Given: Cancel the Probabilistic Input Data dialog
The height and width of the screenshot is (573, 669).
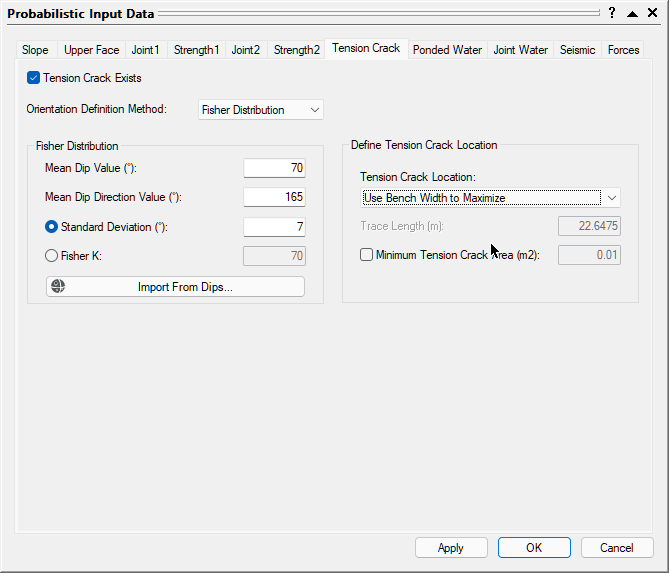Looking at the screenshot, I should (x=616, y=548).
